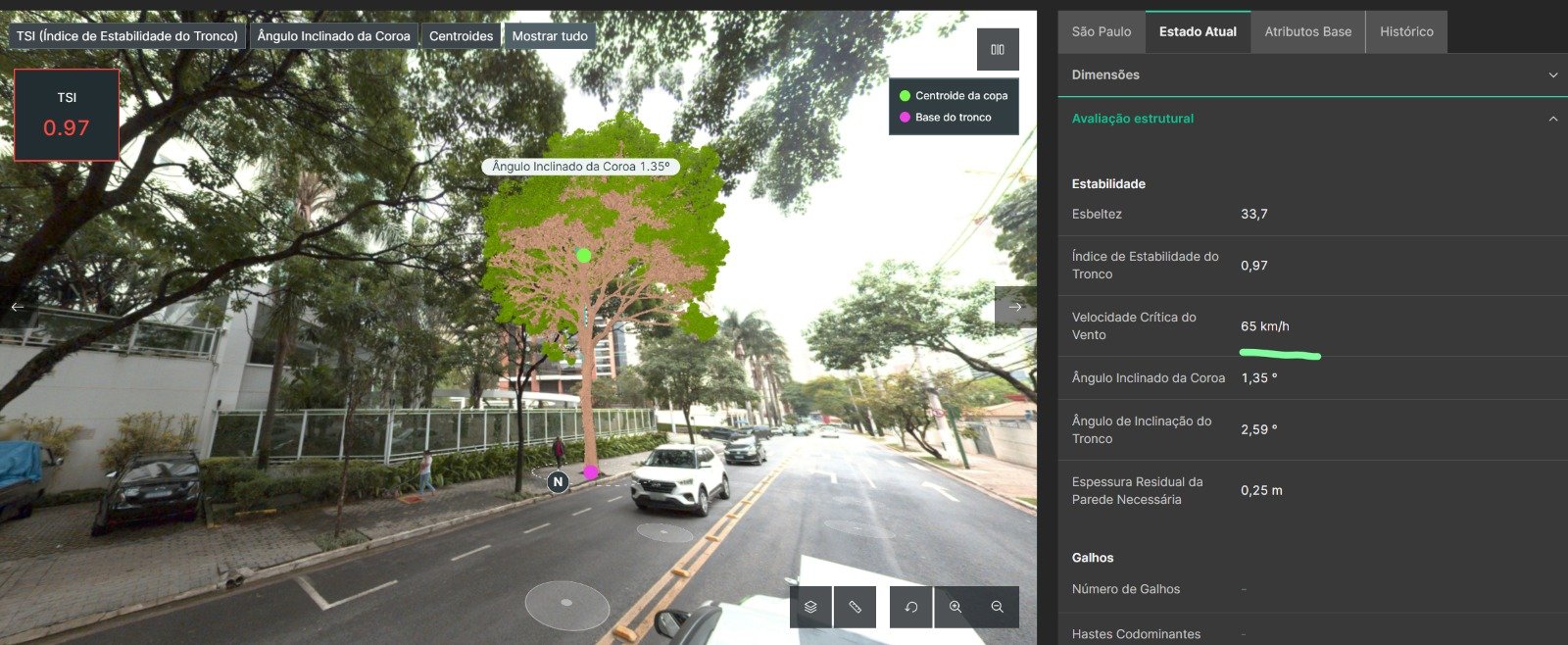The height and width of the screenshot is (645, 1568).
Task: Click the Hastes Codominantes row label
Action: point(1136,634)
